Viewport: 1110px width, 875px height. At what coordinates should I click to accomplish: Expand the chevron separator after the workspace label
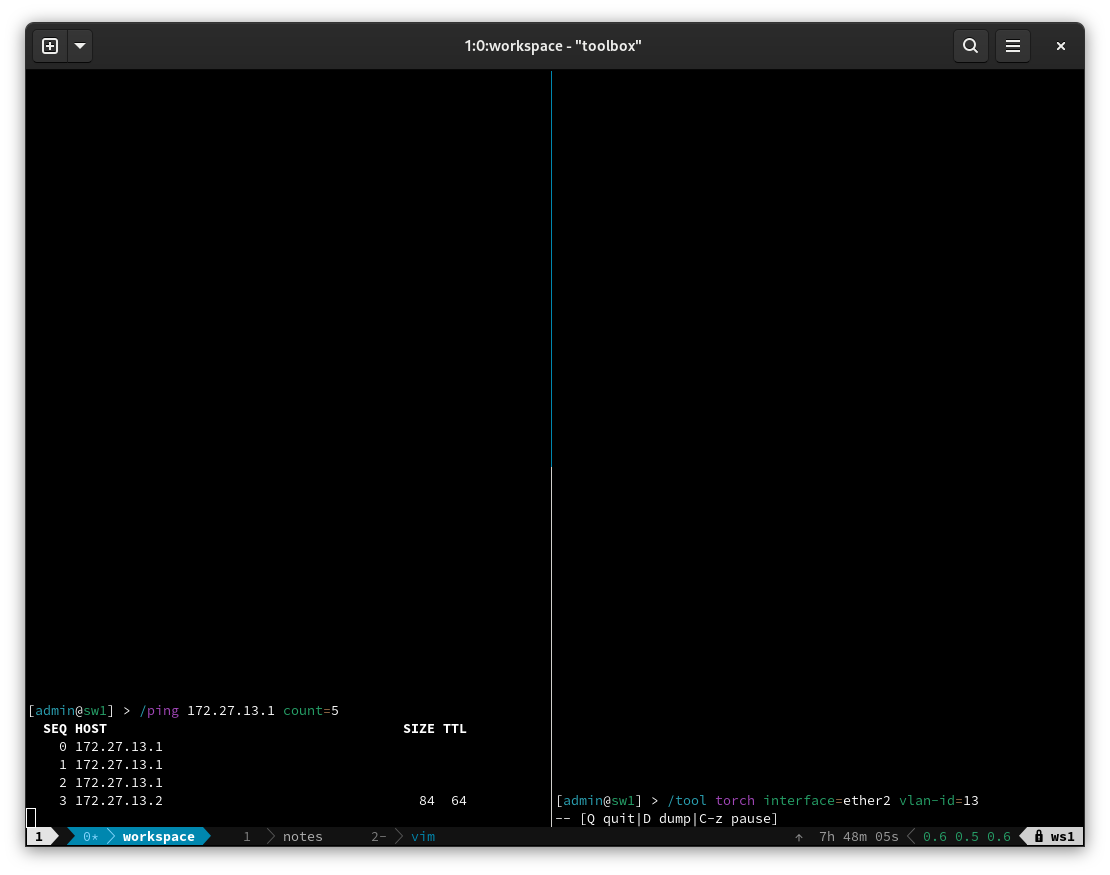[208, 836]
